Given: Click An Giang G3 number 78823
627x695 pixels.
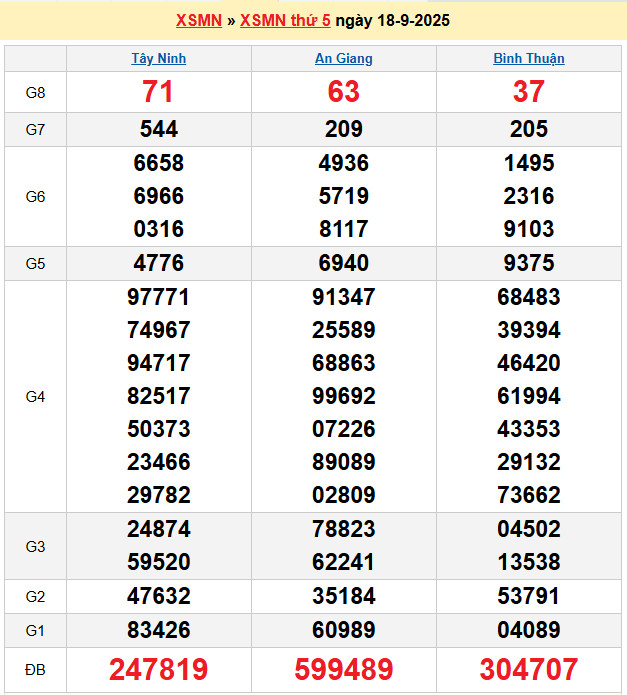Looking at the screenshot, I should [x=343, y=529].
